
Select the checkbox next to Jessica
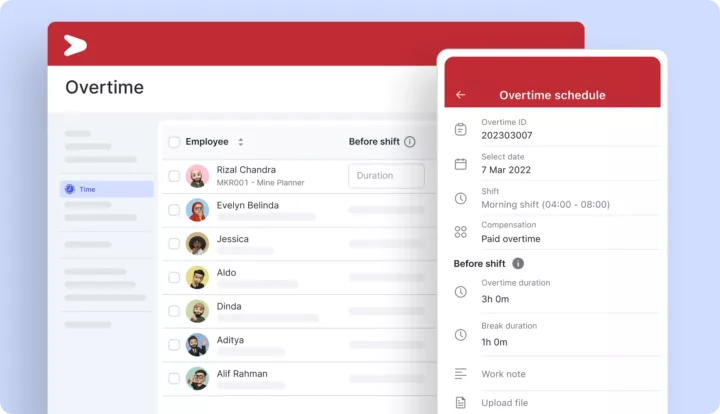tap(174, 243)
